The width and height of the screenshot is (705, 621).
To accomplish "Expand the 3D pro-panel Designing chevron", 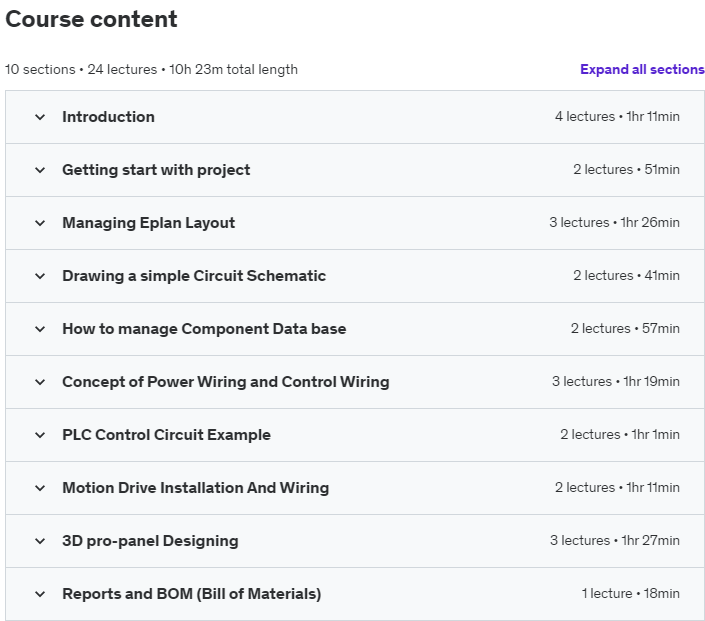I will coord(40,541).
